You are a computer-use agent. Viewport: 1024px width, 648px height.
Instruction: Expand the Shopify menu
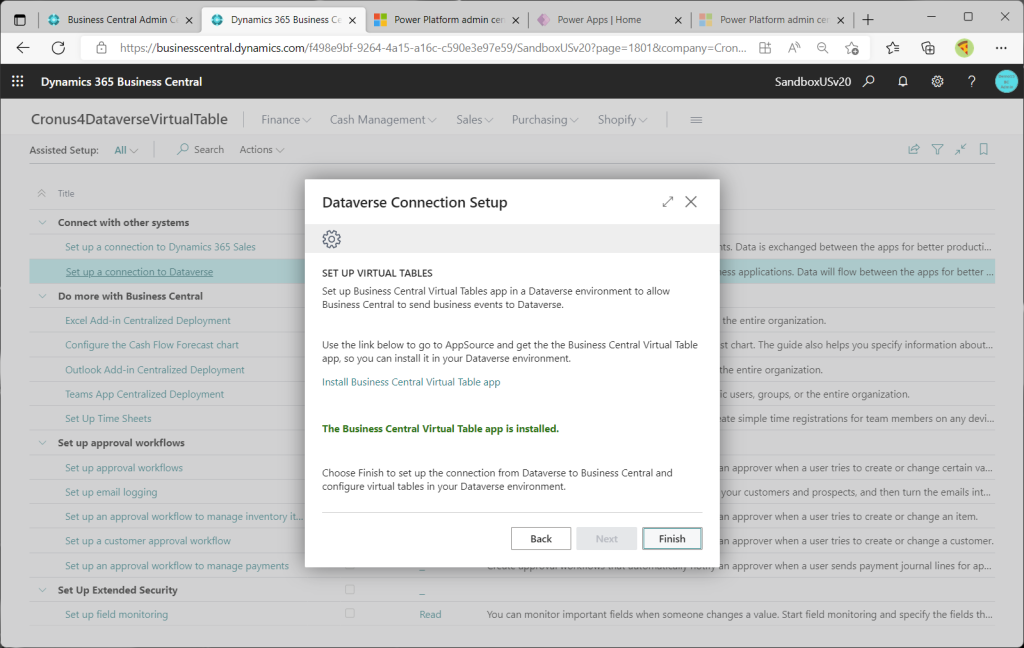click(x=622, y=120)
